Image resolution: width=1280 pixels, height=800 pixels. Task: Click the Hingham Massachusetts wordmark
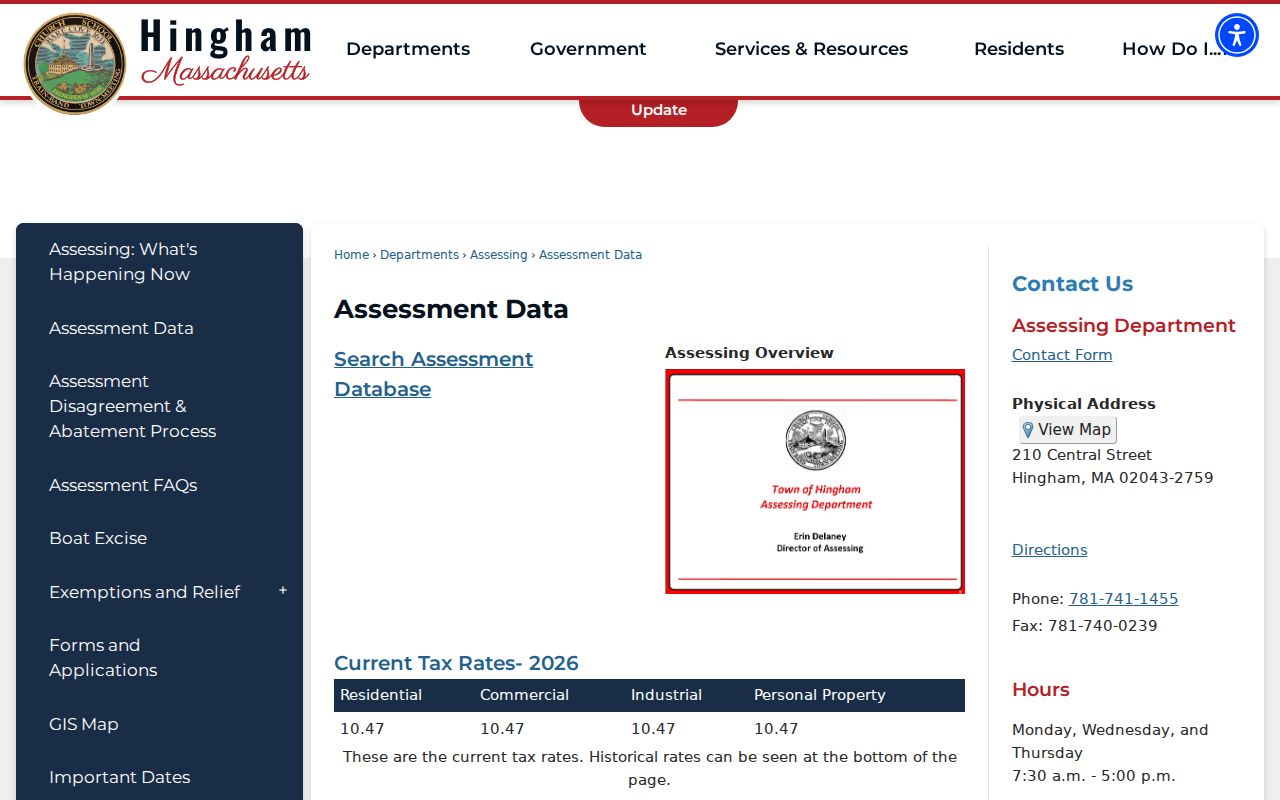(225, 52)
